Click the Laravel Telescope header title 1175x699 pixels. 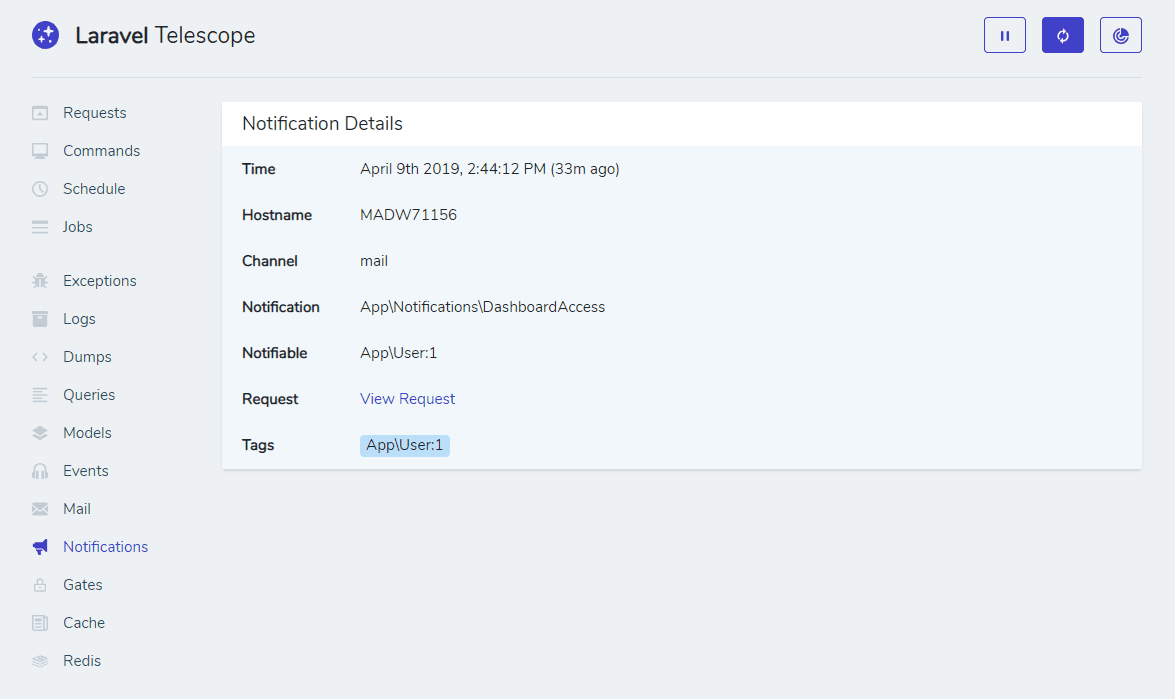163,35
